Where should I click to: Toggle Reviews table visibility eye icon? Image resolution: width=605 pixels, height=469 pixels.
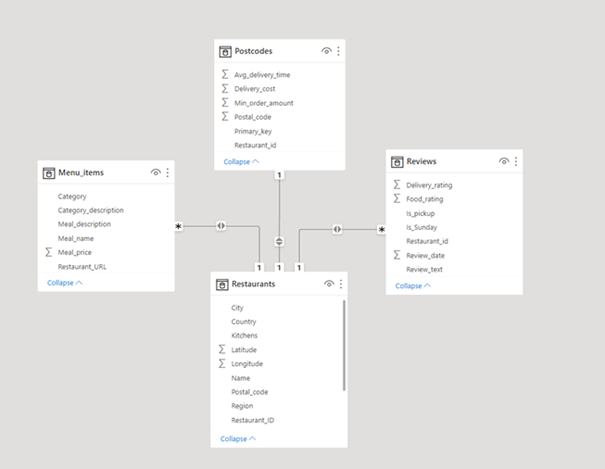(x=504, y=161)
